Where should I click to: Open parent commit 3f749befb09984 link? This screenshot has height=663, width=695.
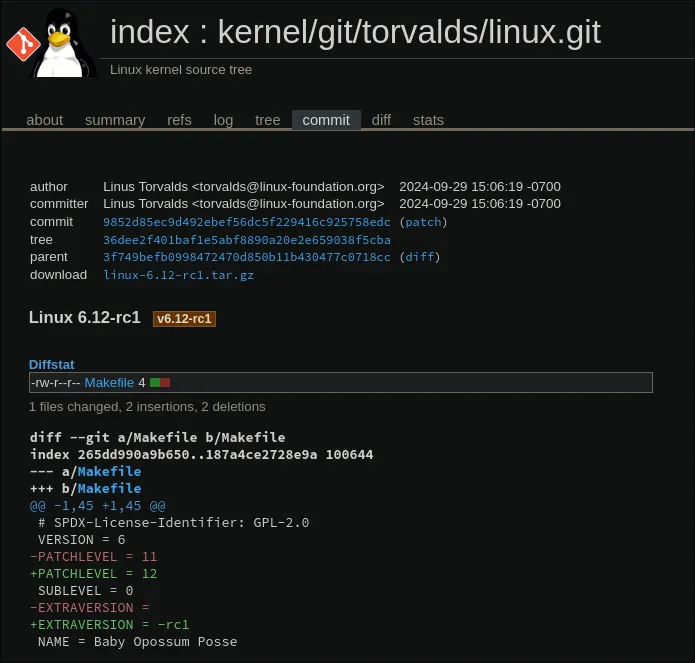click(x=247, y=257)
